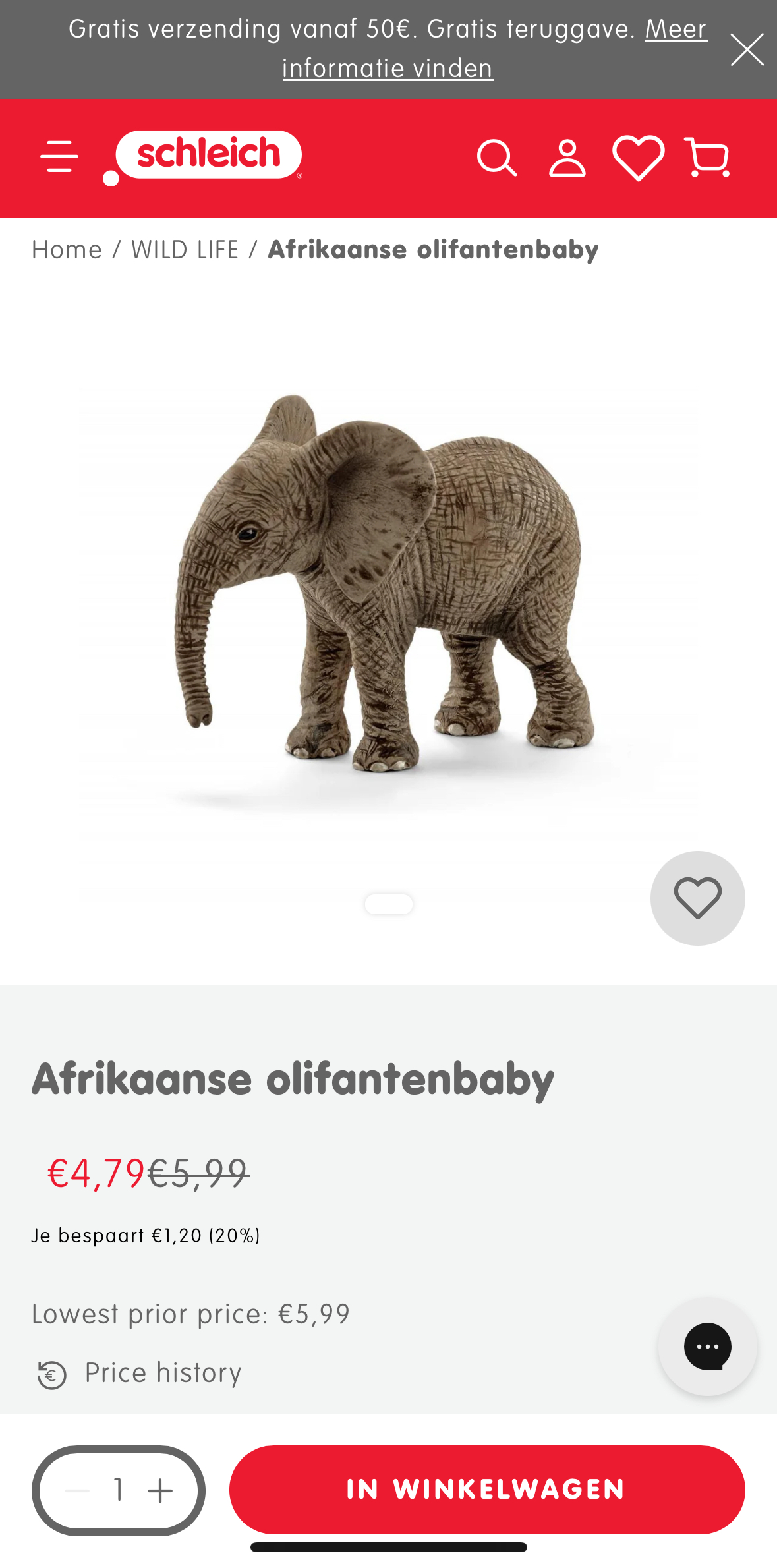Open the hamburger navigation menu
Viewport: 777px width, 1568px height.
(59, 157)
